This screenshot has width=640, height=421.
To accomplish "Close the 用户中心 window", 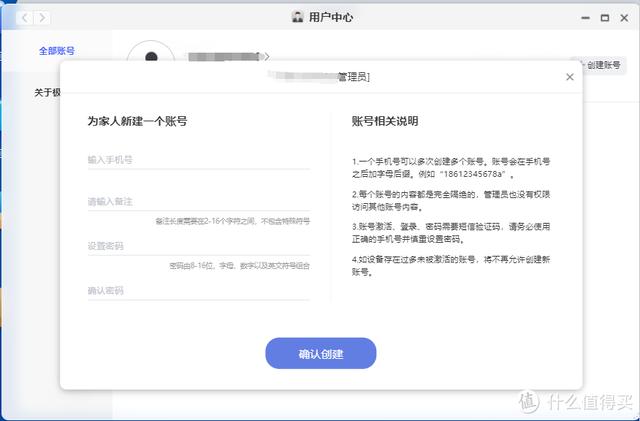I will [624, 18].
